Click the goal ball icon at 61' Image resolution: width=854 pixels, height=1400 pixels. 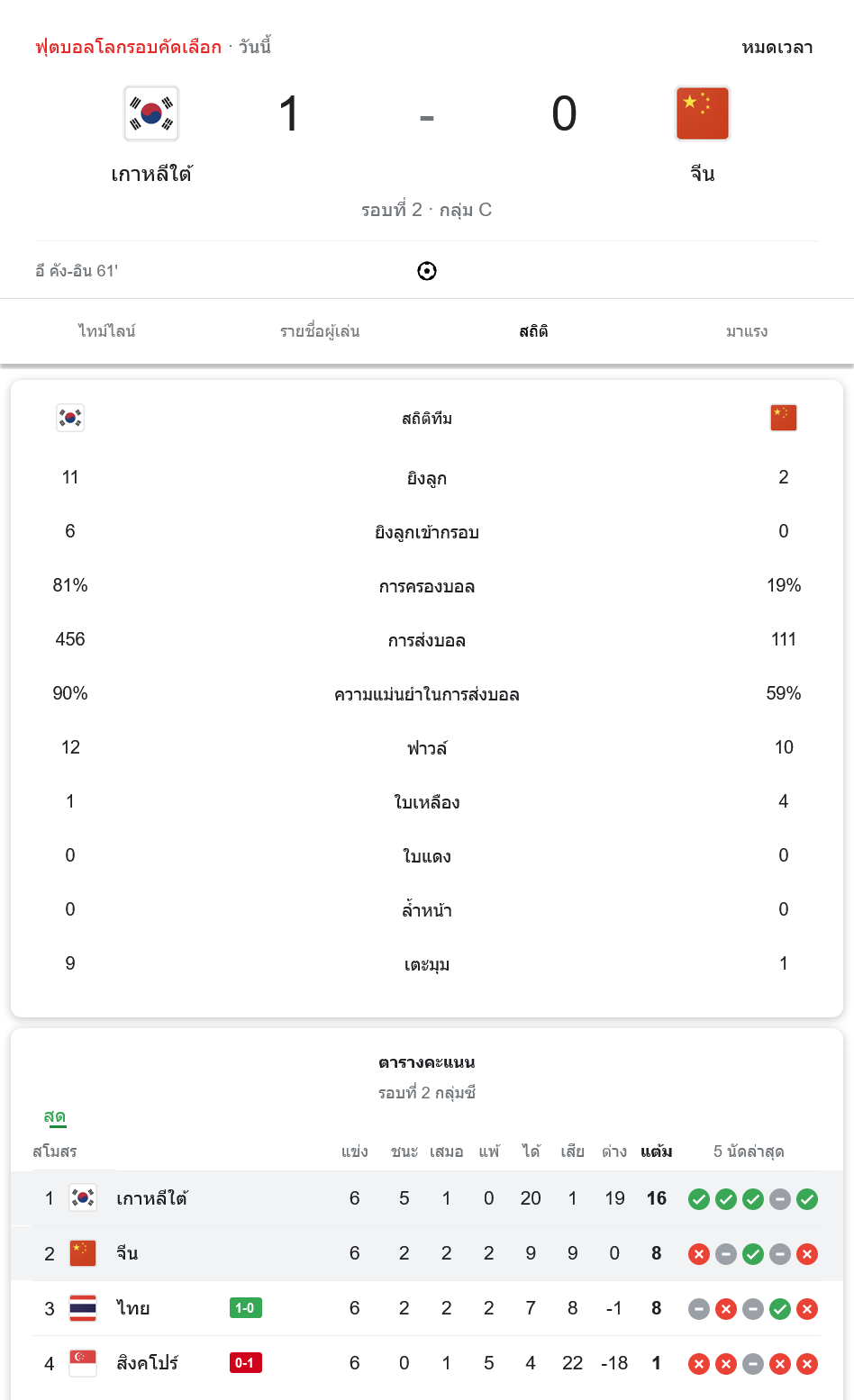click(x=427, y=271)
